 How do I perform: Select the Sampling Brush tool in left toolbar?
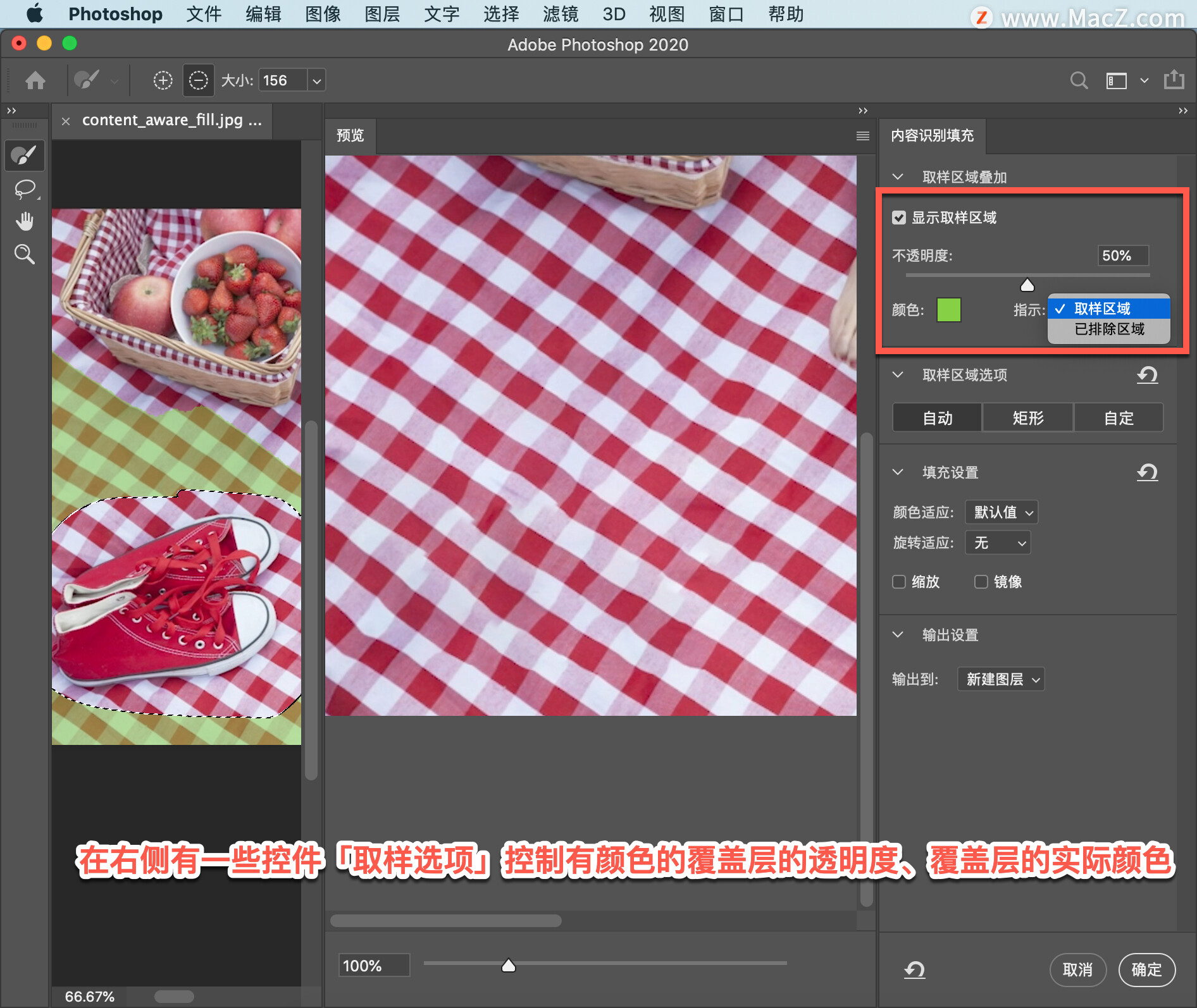(25, 156)
